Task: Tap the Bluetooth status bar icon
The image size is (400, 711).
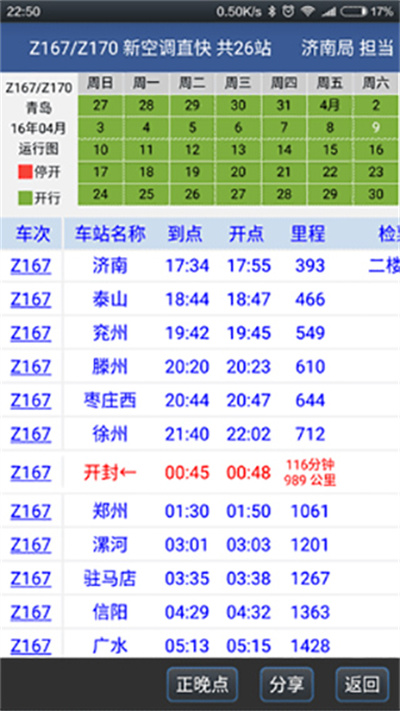Action: tap(272, 11)
